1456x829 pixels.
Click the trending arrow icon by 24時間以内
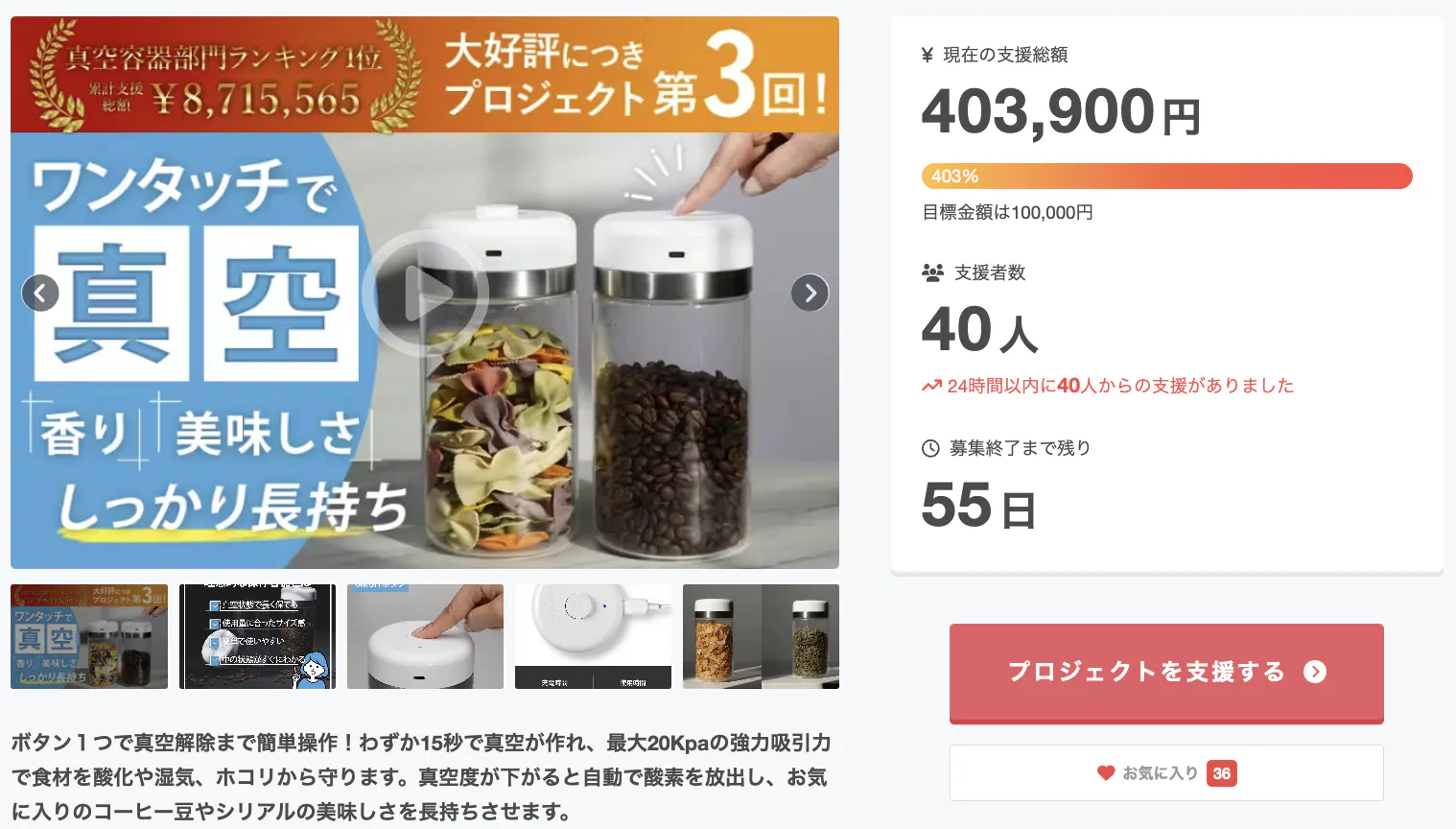(931, 386)
